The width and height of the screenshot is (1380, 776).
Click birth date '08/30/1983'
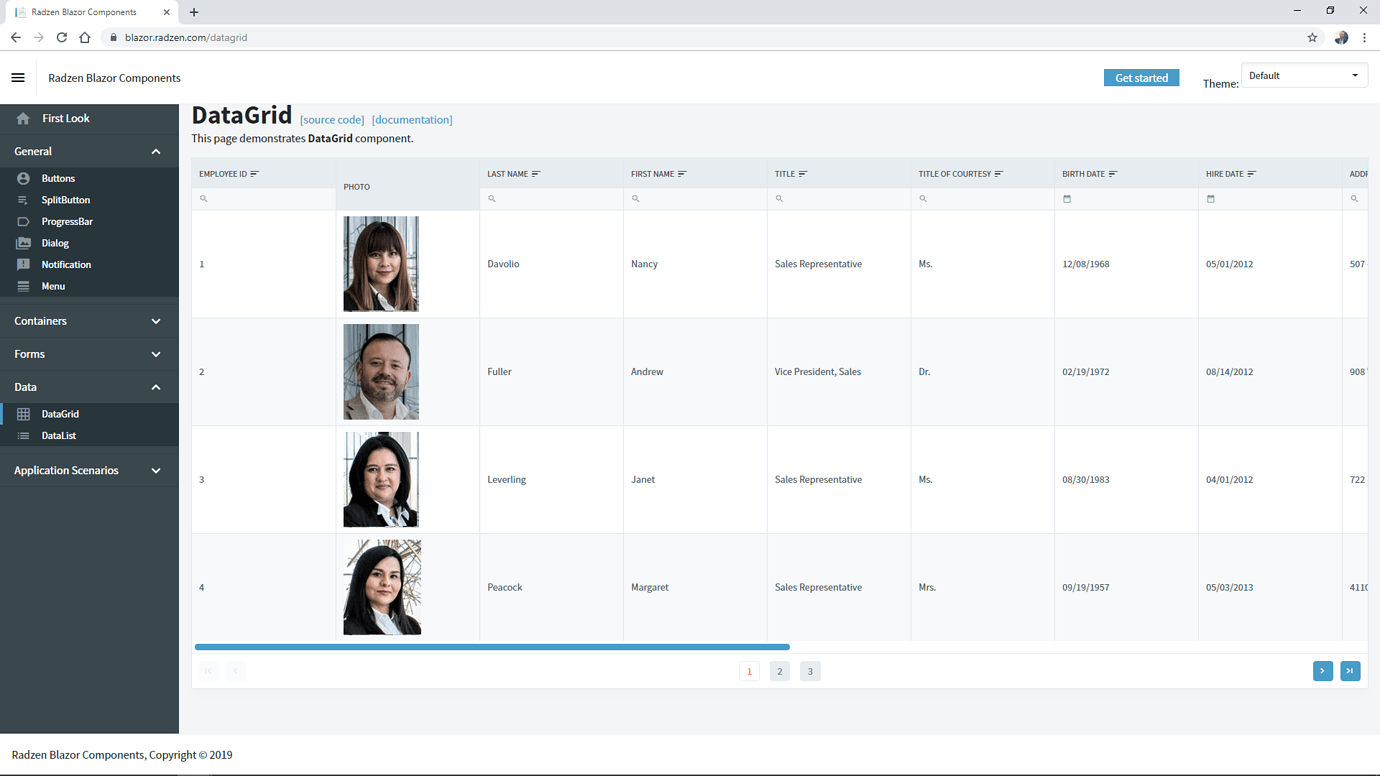[x=1086, y=480]
